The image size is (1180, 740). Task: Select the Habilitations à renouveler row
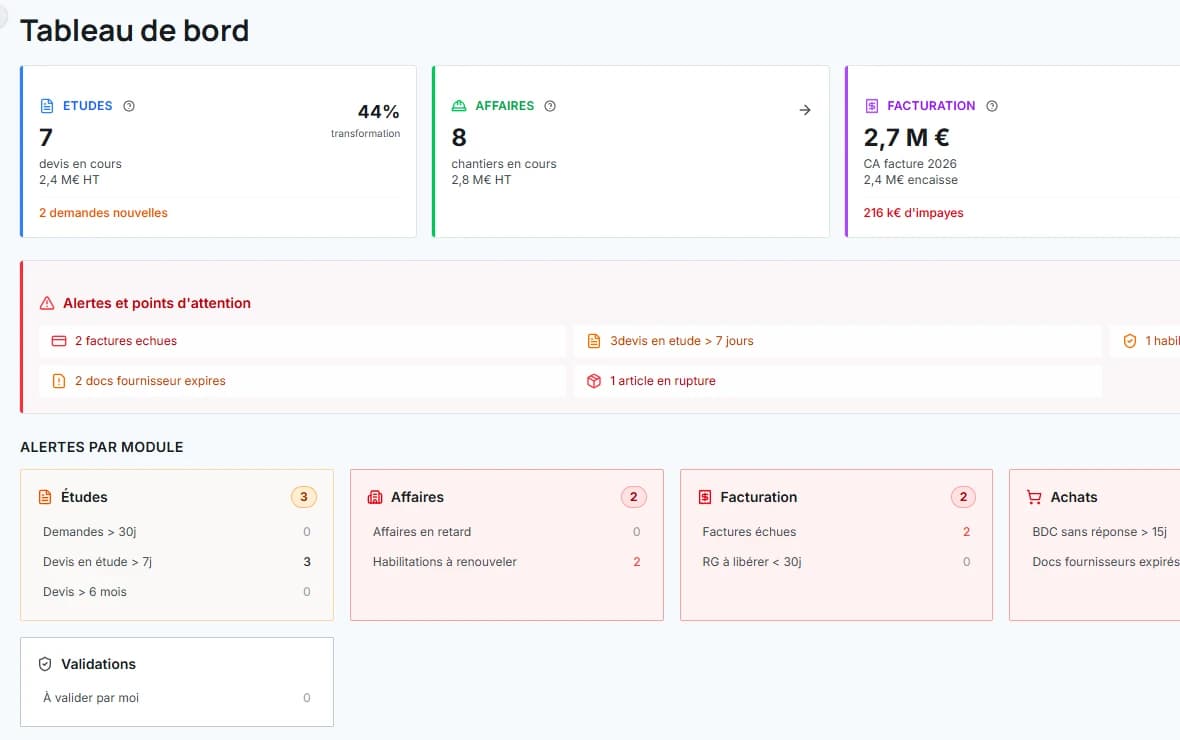click(506, 562)
